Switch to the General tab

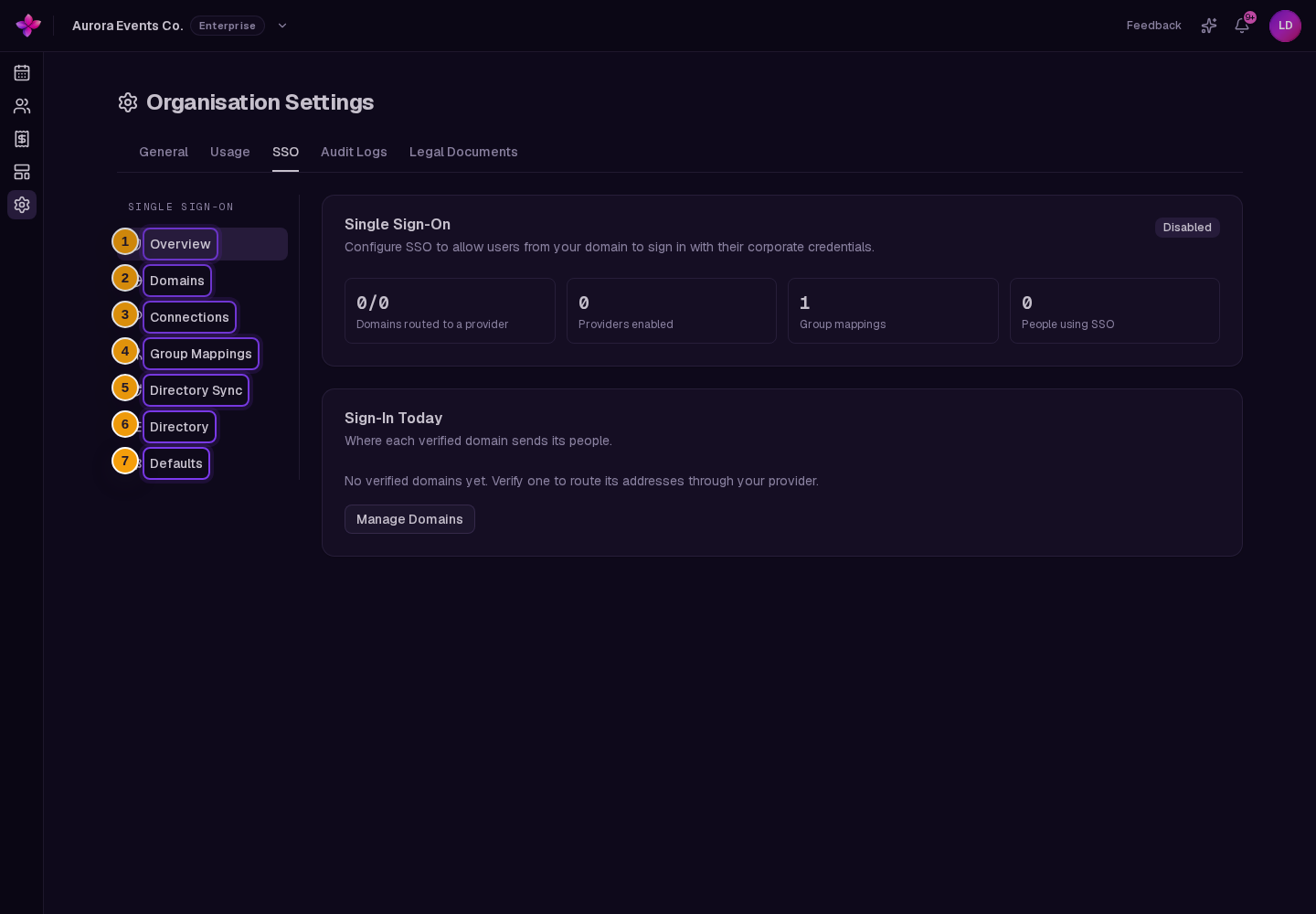point(164,152)
